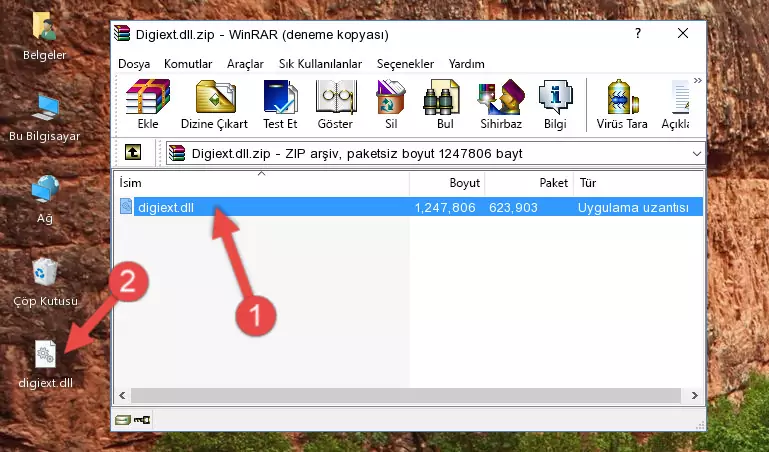Click the 1,247,806 size value
The height and width of the screenshot is (452, 769).
[445, 207]
